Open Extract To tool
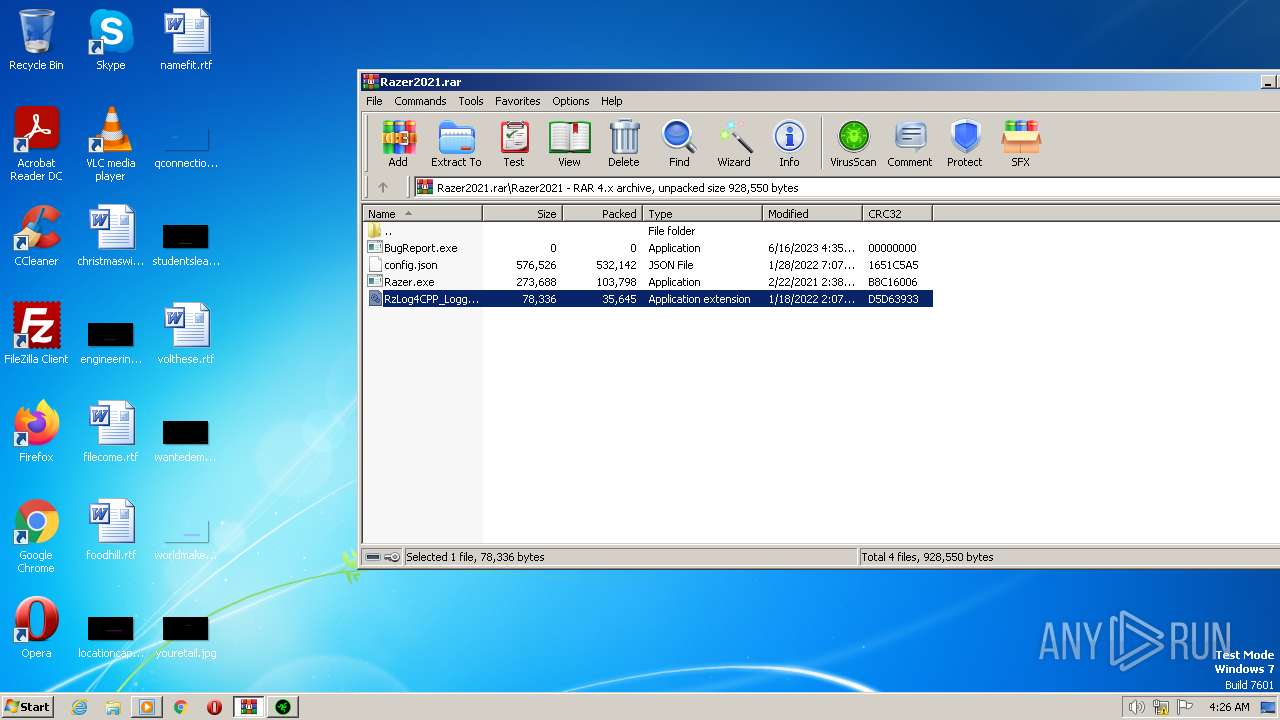Screen dimensions: 1280x720 [456, 144]
